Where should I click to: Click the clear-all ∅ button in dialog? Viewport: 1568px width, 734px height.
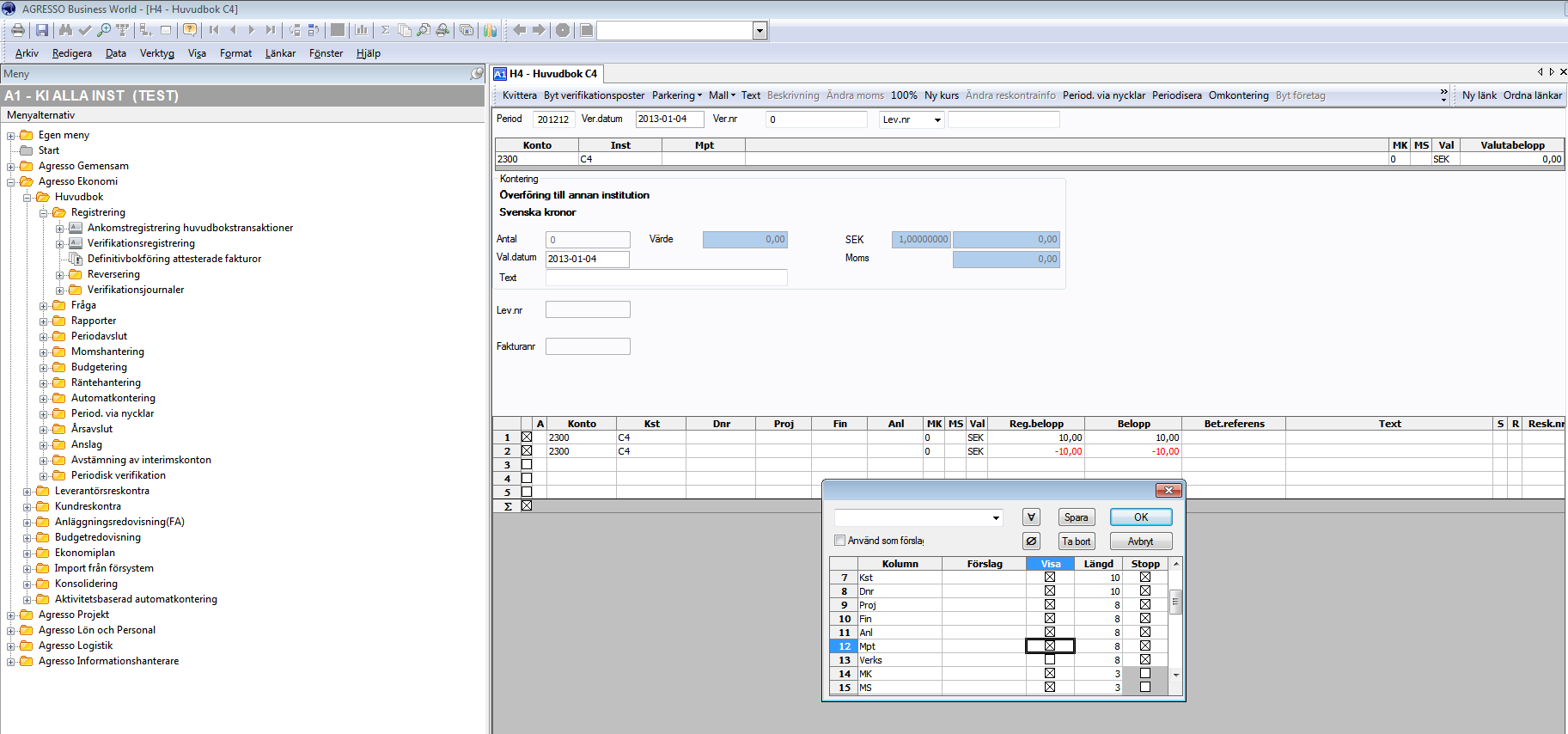tap(1031, 541)
